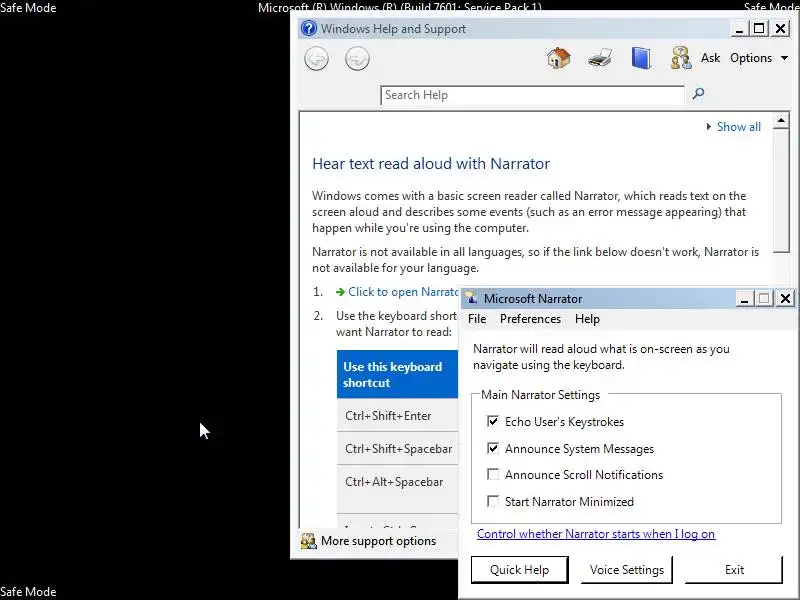Open Control whether Narrator starts link
This screenshot has width=800, height=600.
pyautogui.click(x=596, y=534)
